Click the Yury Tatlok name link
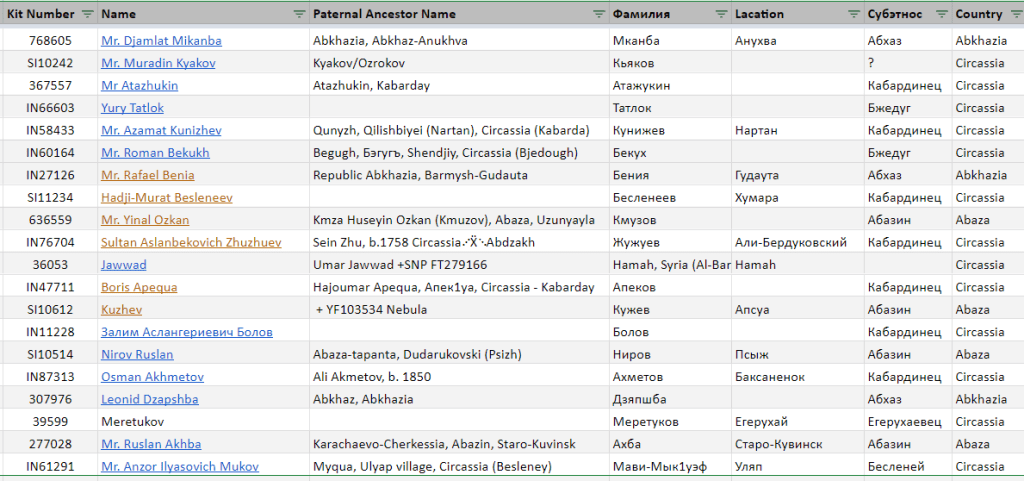Viewport: 1024px width, 481px height. (x=132, y=108)
